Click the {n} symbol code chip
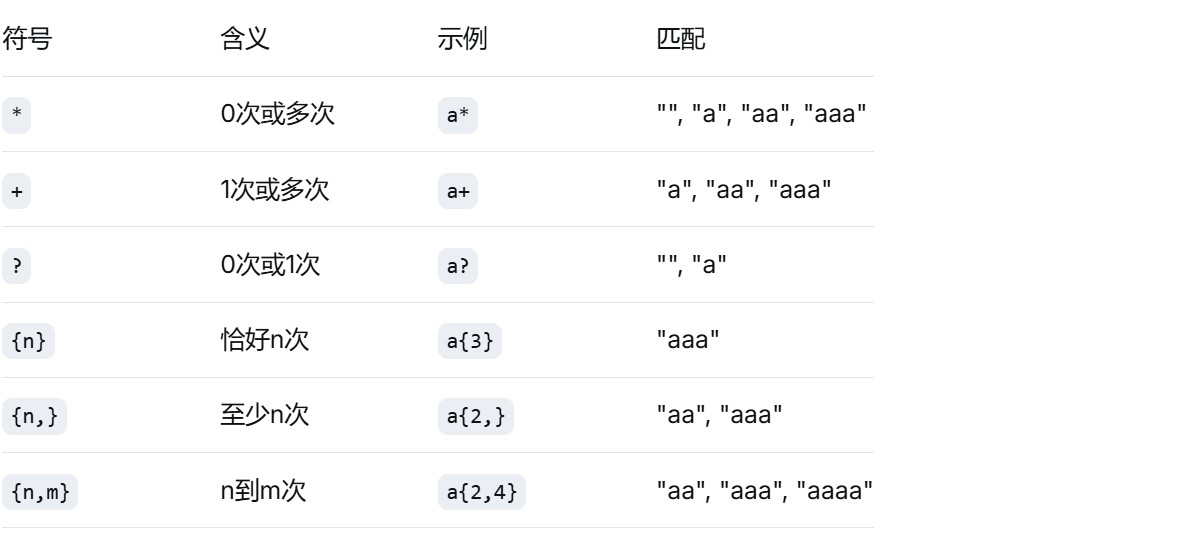The image size is (1189, 558). [28, 341]
